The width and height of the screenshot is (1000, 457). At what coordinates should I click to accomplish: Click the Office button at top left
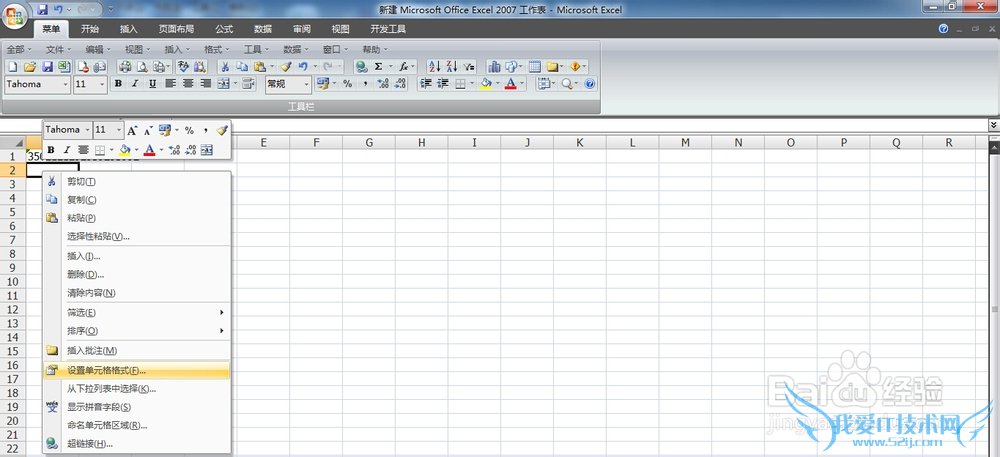15,15
